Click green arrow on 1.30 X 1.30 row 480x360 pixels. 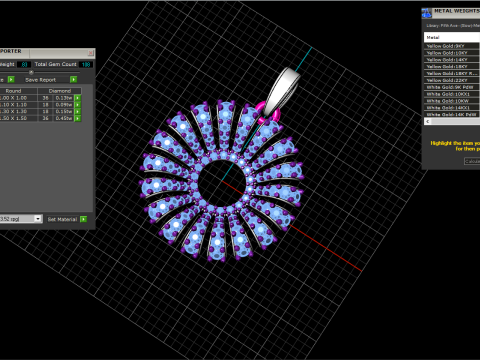[x=78, y=111]
